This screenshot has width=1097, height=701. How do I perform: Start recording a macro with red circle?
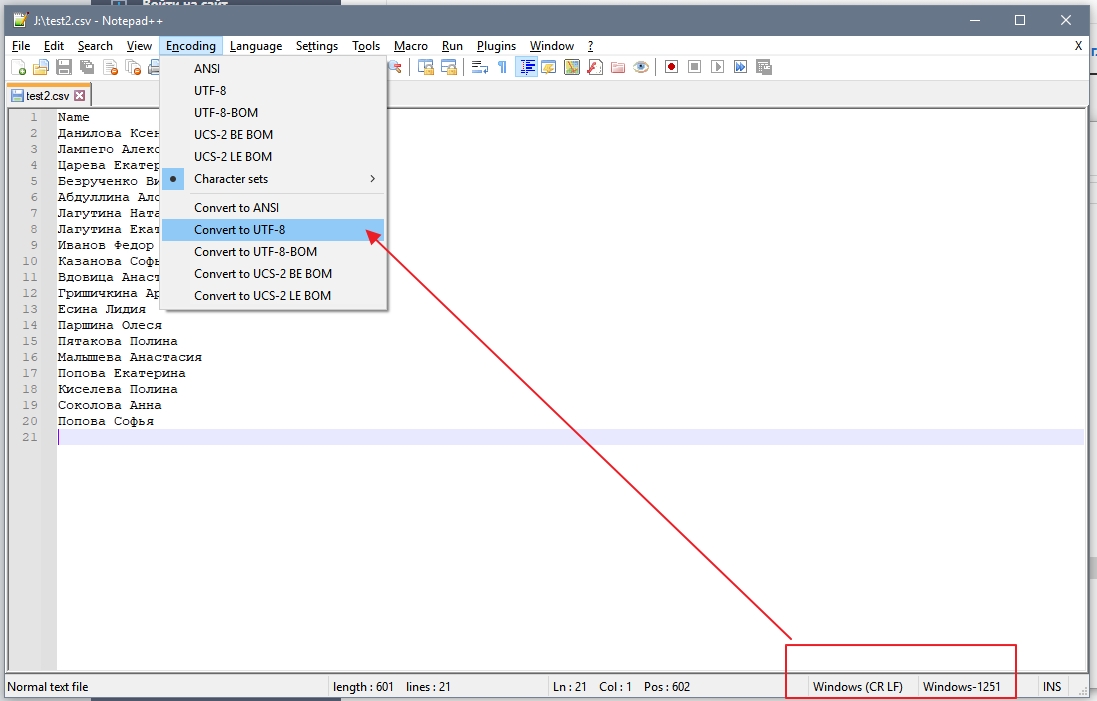point(672,67)
